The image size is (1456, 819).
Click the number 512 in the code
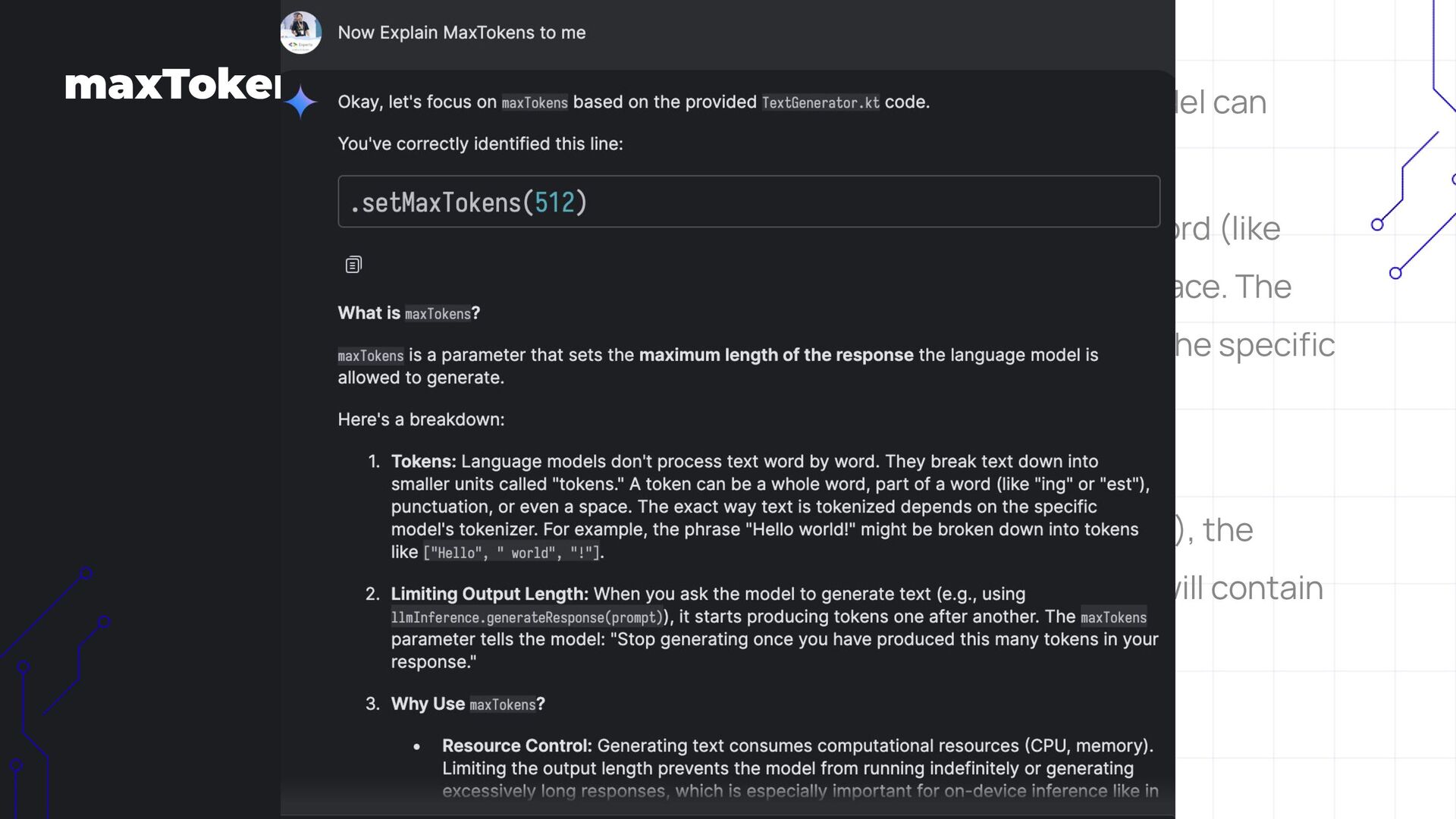point(554,202)
